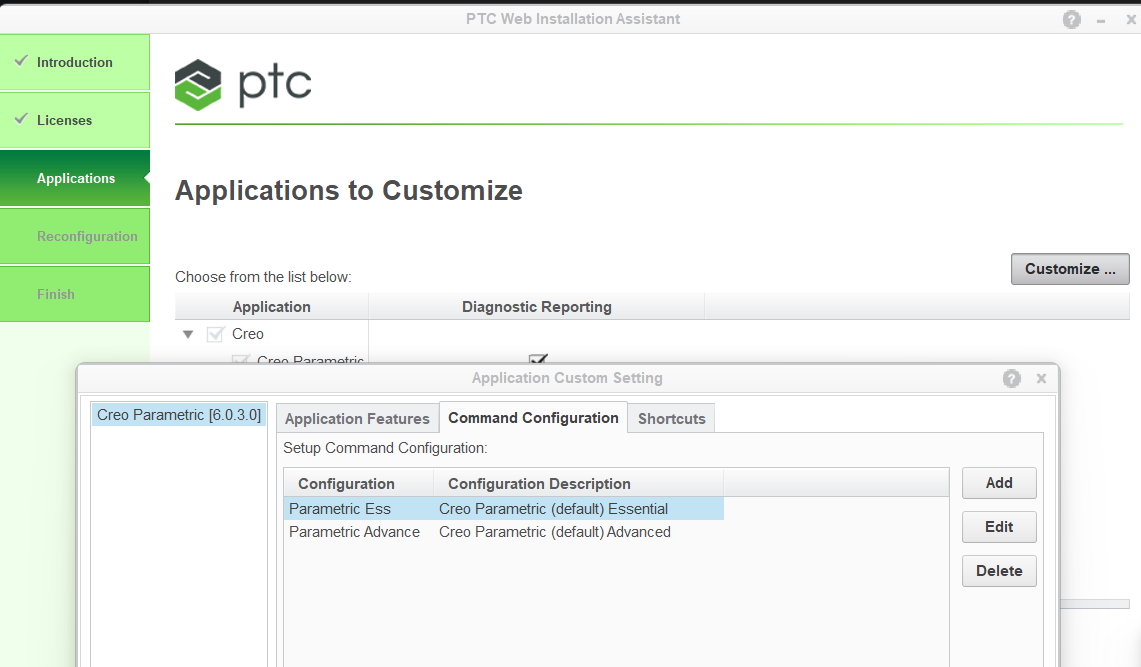Image resolution: width=1141 pixels, height=667 pixels.
Task: Switch to the Application Features tab
Action: click(356, 418)
